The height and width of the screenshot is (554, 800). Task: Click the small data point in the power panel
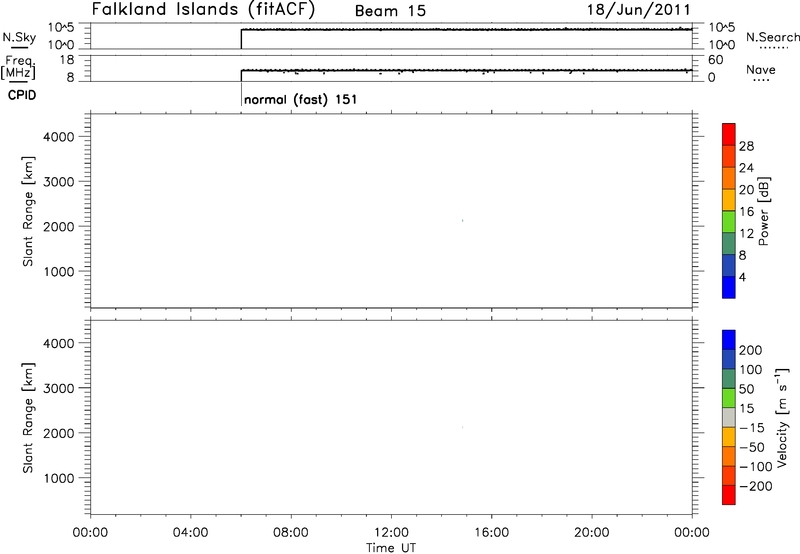pos(463,220)
